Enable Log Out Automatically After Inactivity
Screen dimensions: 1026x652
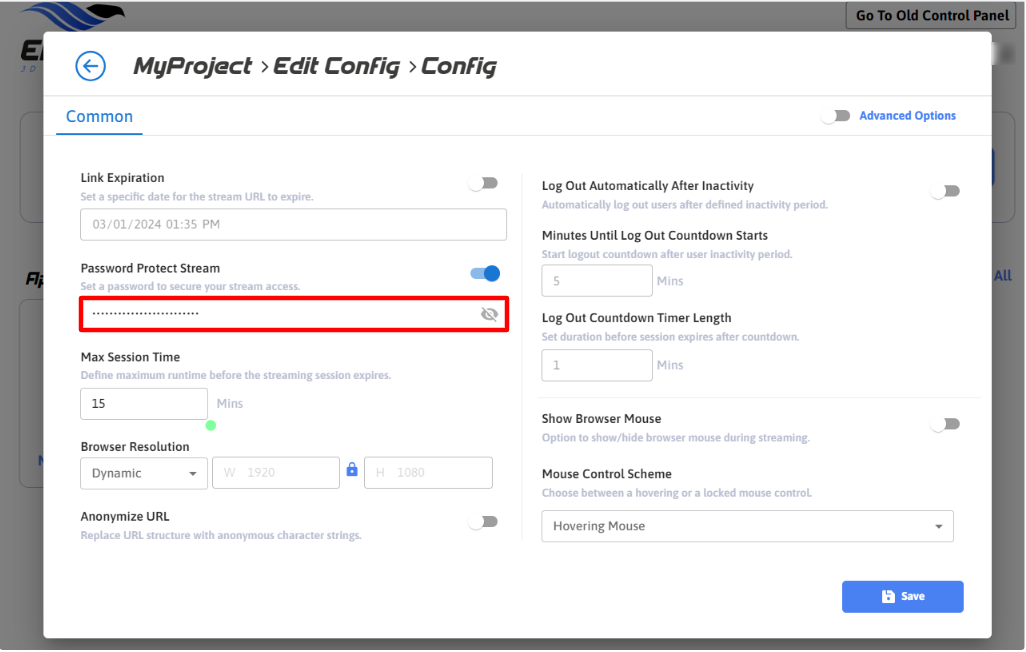tap(945, 191)
